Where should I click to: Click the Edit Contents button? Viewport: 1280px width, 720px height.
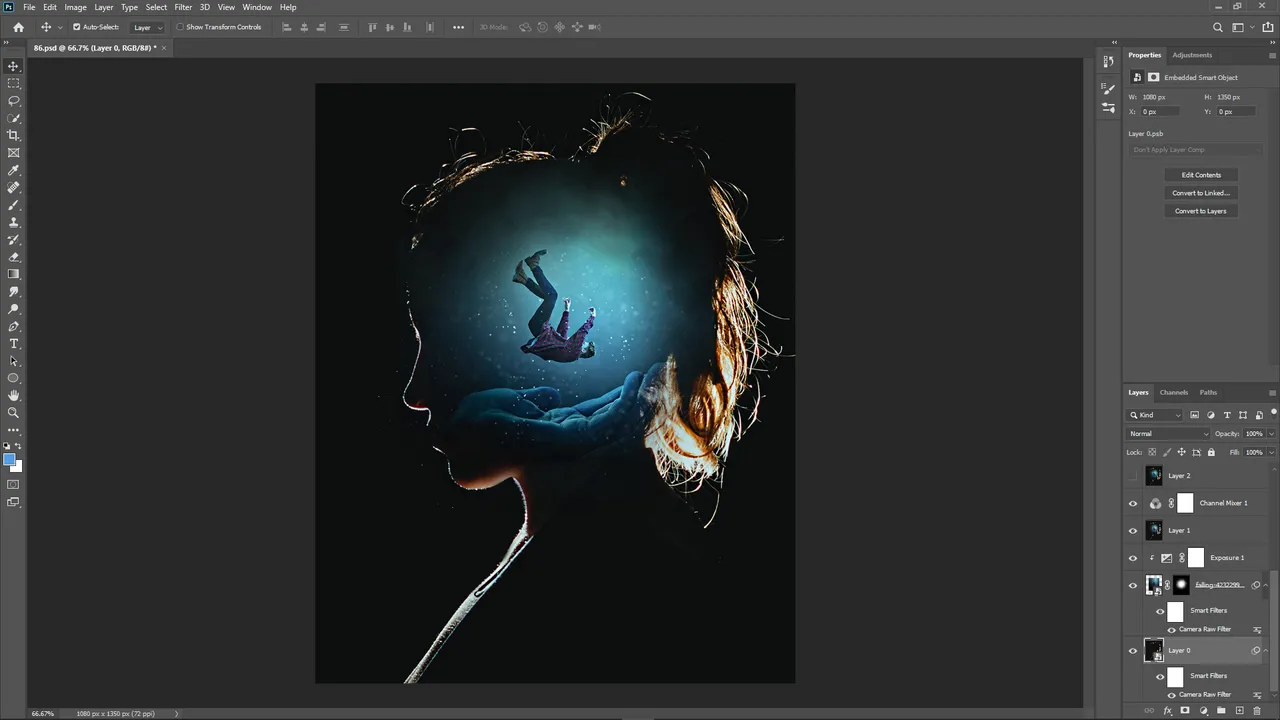pyautogui.click(x=1201, y=175)
